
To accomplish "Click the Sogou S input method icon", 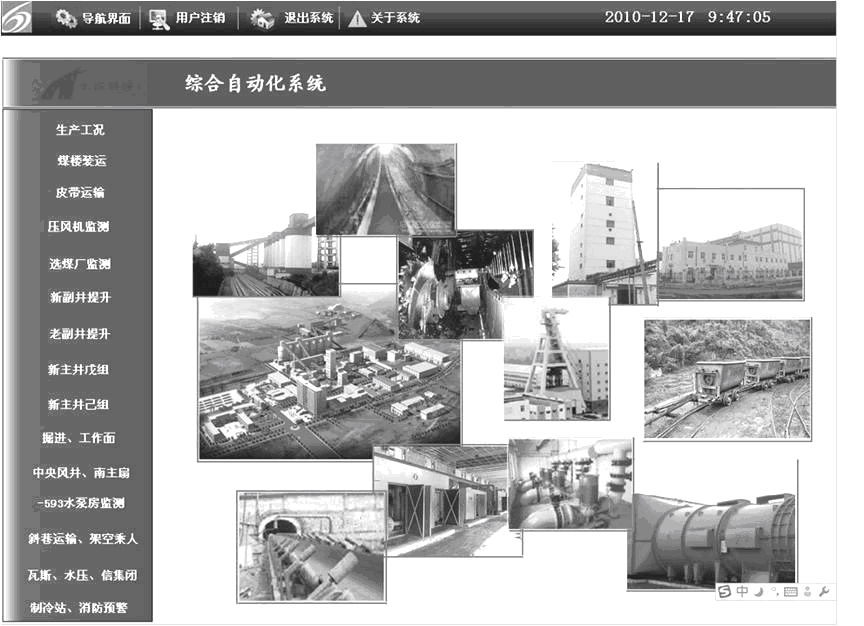I will click(725, 592).
